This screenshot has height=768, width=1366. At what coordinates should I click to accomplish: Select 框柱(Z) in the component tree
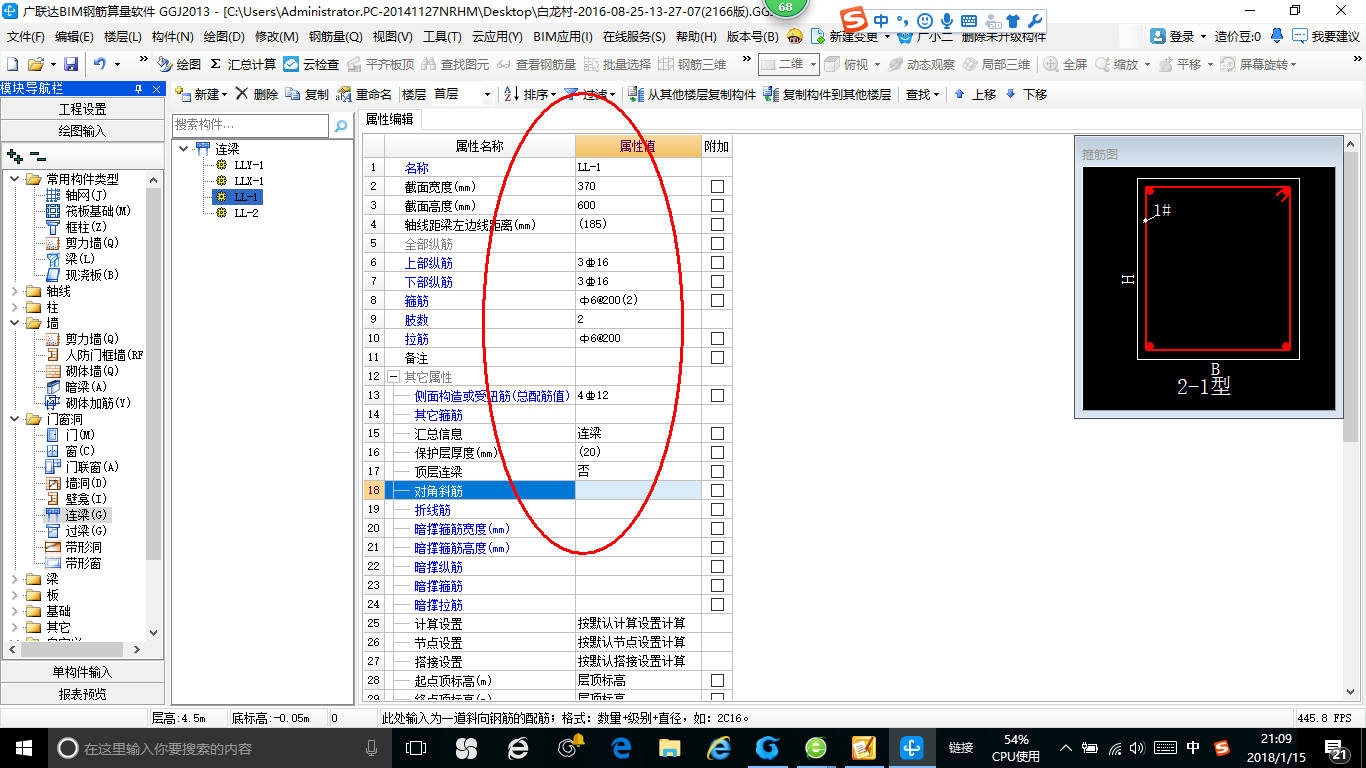click(x=86, y=227)
